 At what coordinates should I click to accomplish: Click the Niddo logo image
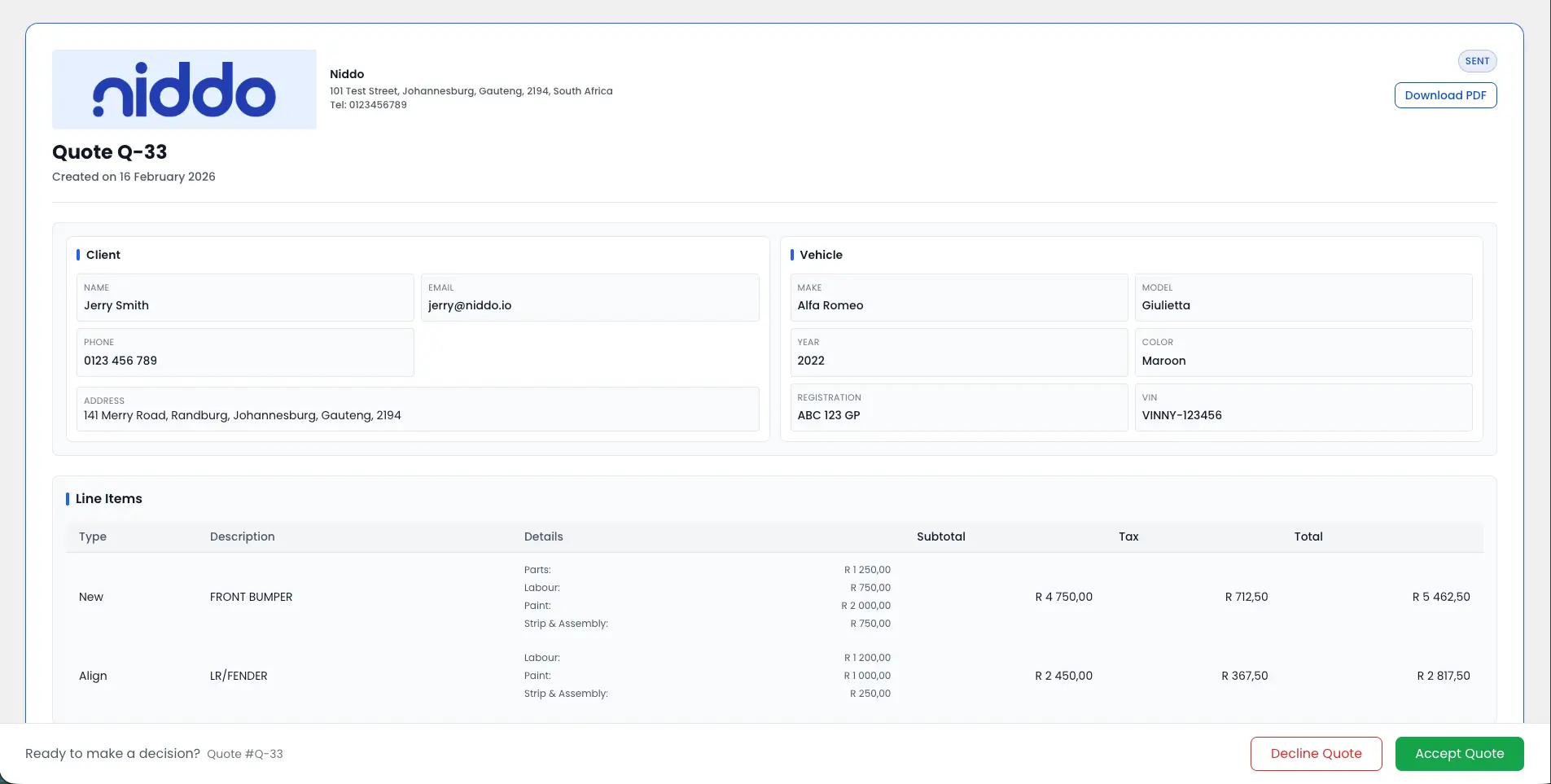coord(183,89)
